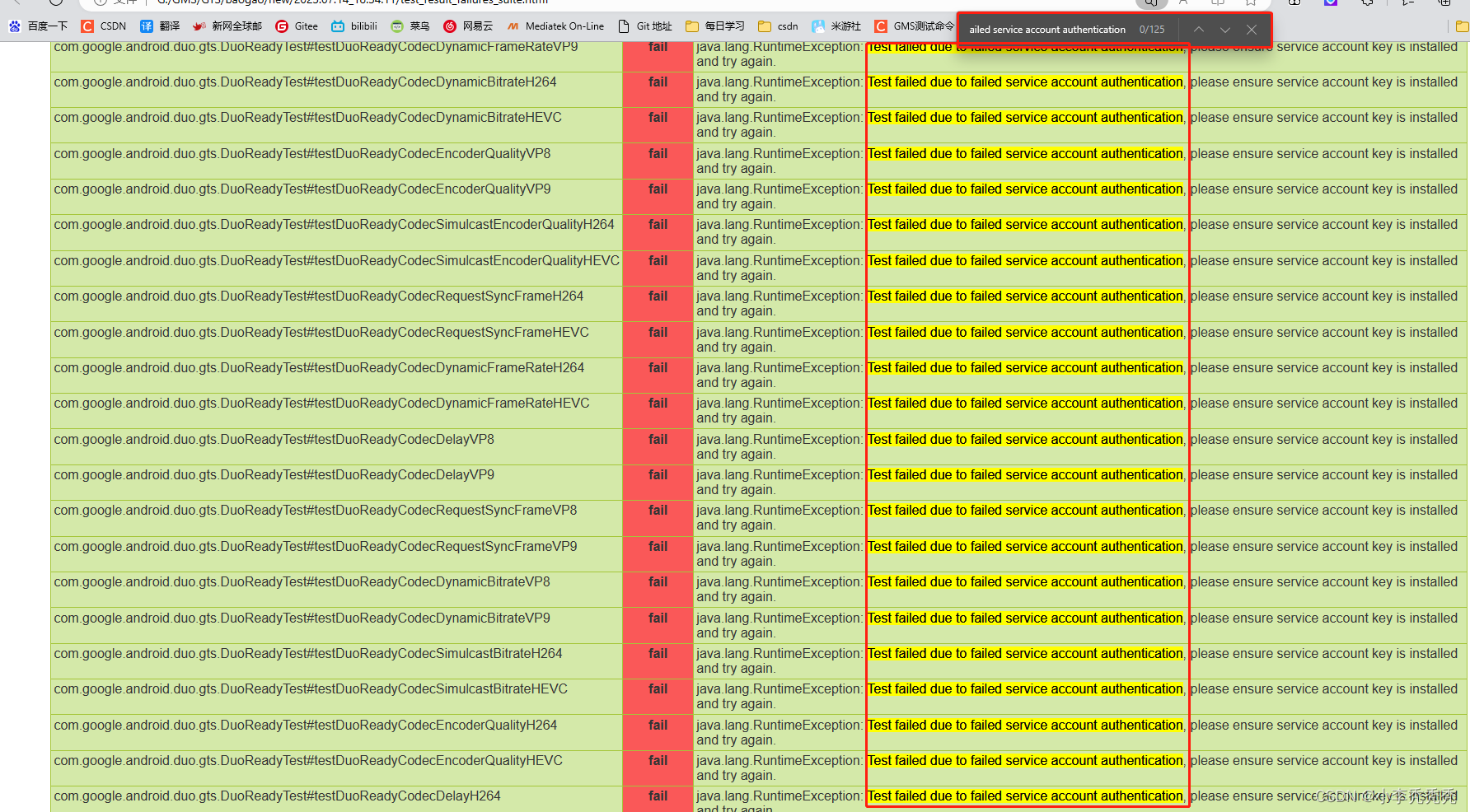Open the 百度一下 bookmark
Image resolution: width=1470 pixels, height=812 pixels.
pos(38,26)
